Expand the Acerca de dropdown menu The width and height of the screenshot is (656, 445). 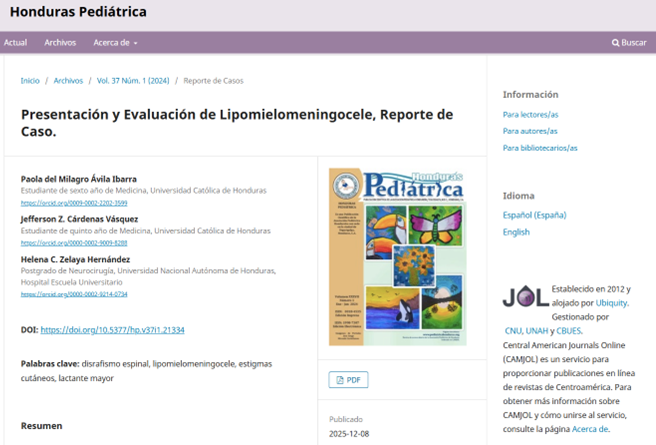[115, 43]
